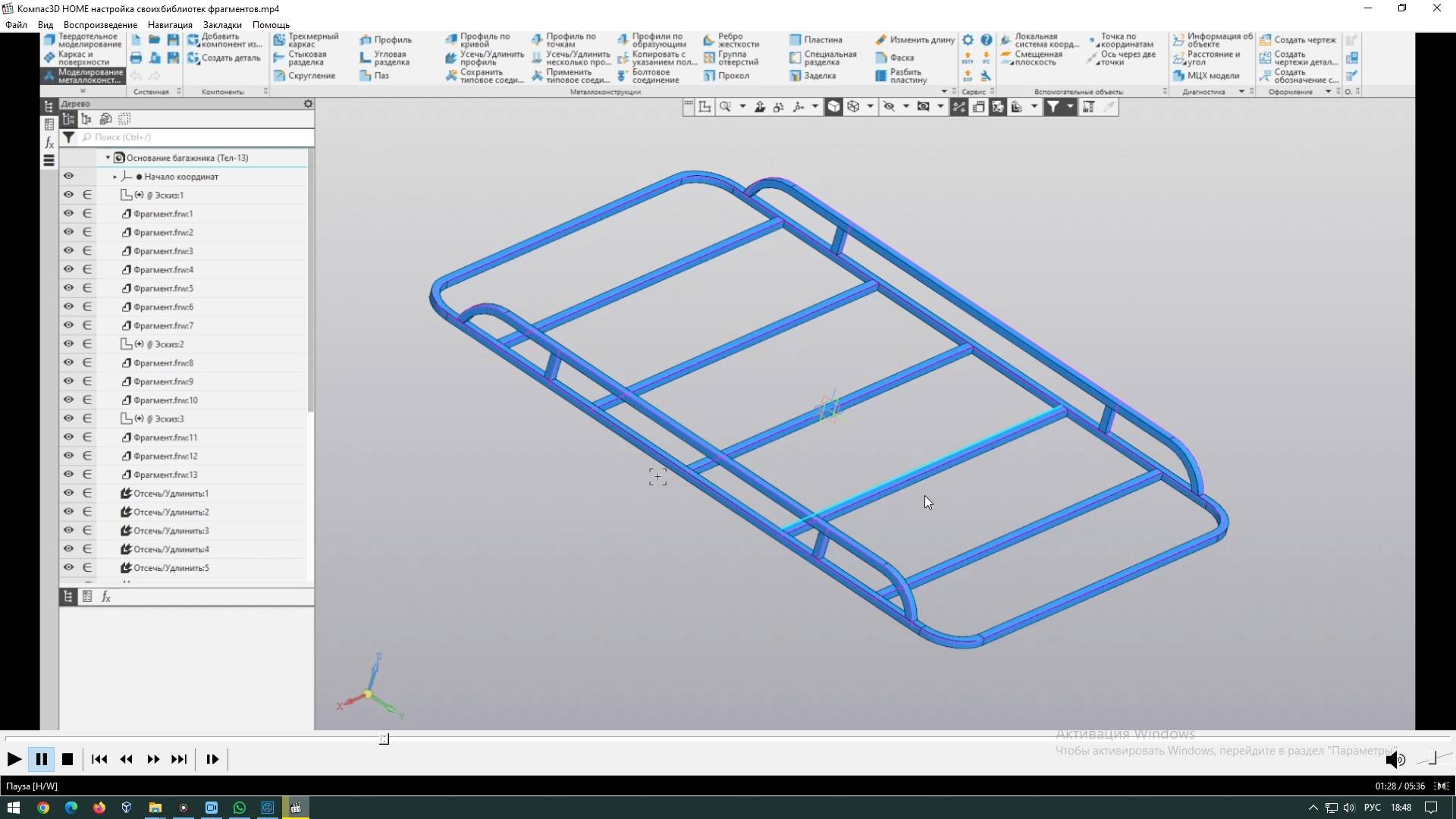The width and height of the screenshot is (1456, 819).
Task: Select the Профиль tool icon
Action: click(x=366, y=39)
